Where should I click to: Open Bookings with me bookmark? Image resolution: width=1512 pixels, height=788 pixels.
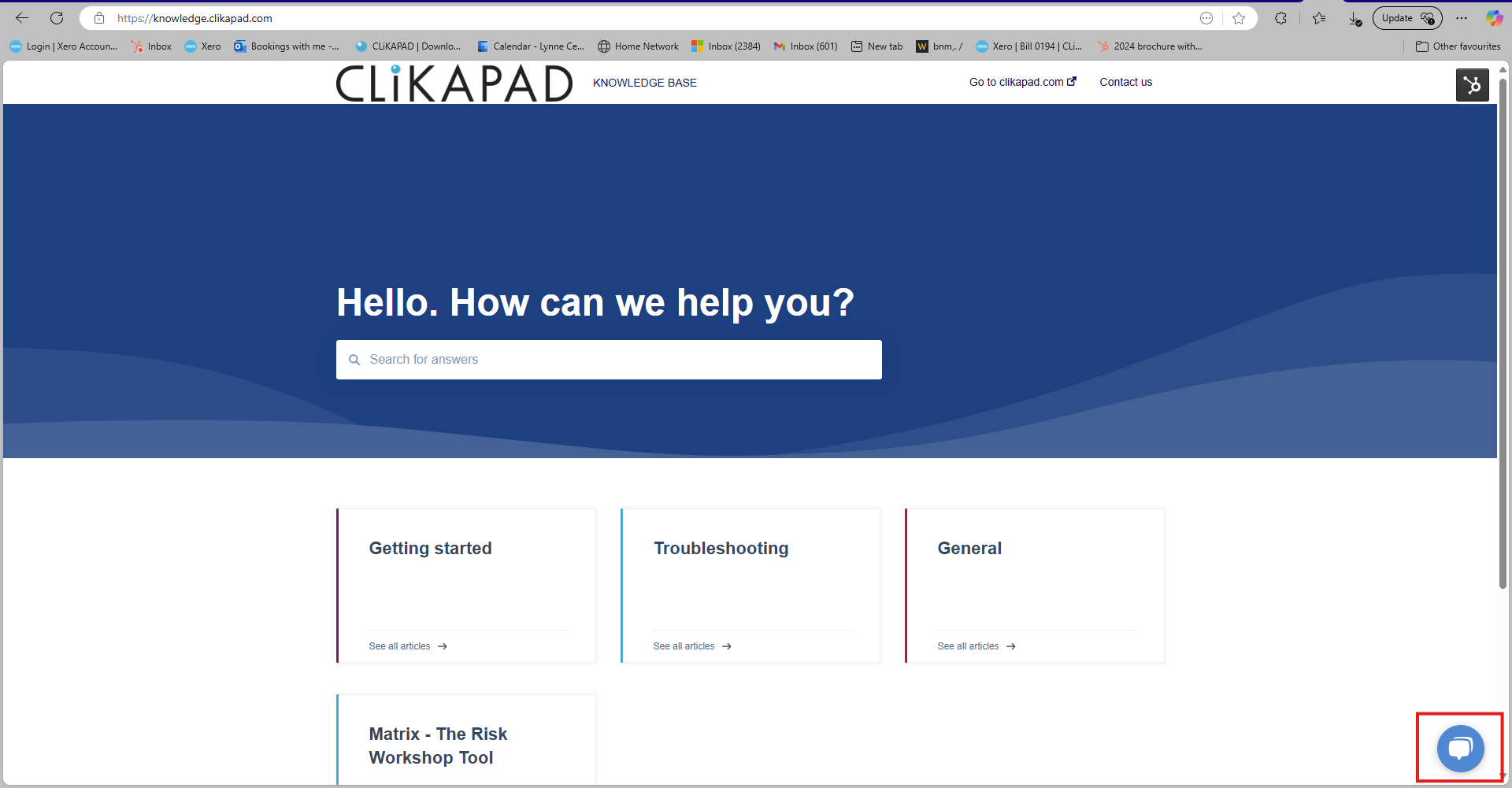pyautogui.click(x=287, y=46)
